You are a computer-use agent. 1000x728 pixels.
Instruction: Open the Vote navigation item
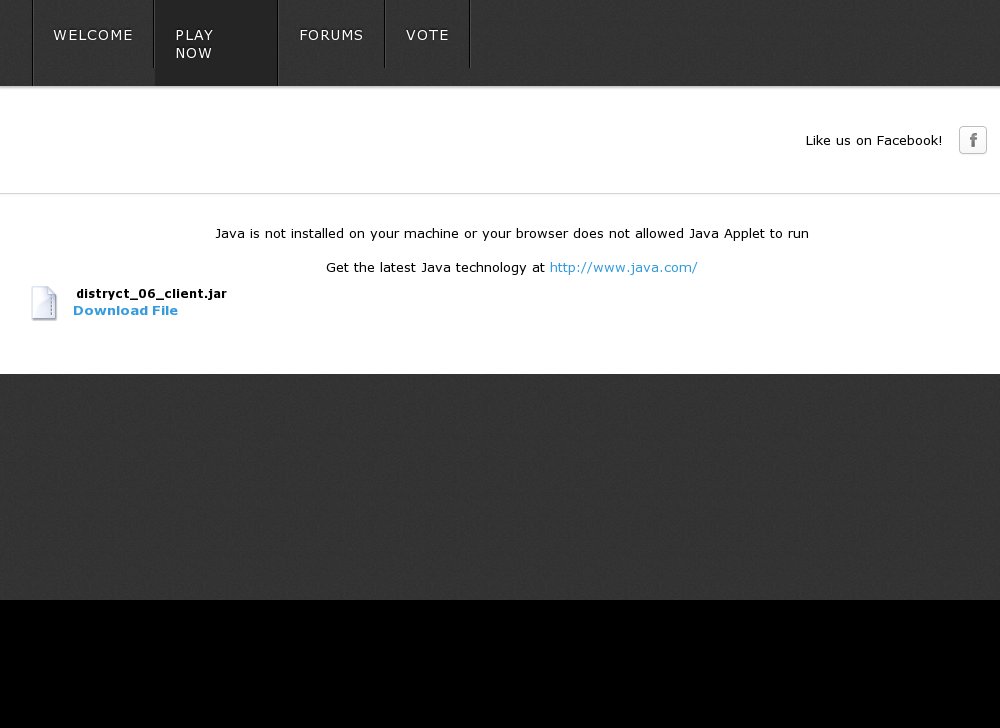click(x=427, y=36)
